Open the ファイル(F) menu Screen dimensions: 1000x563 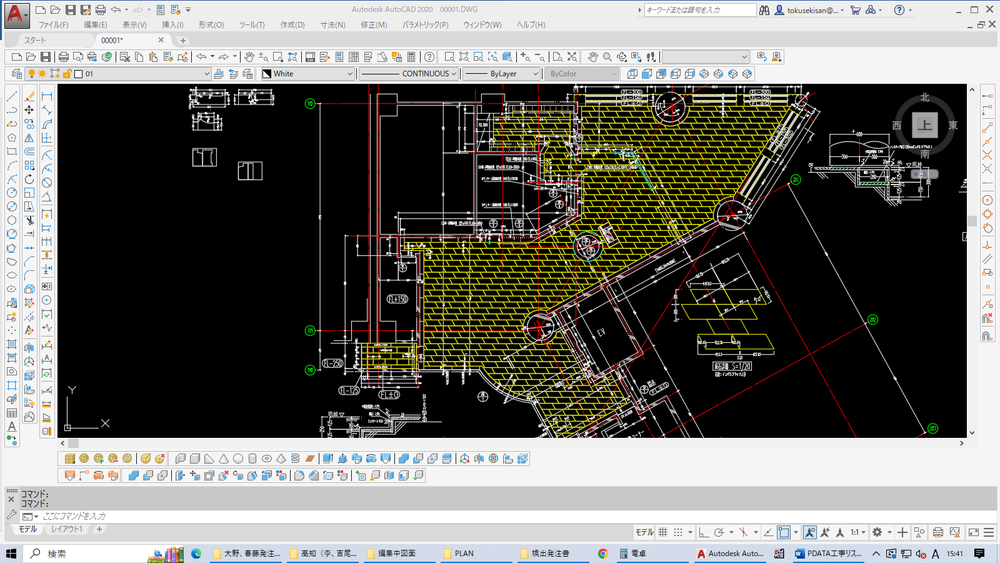(53, 25)
